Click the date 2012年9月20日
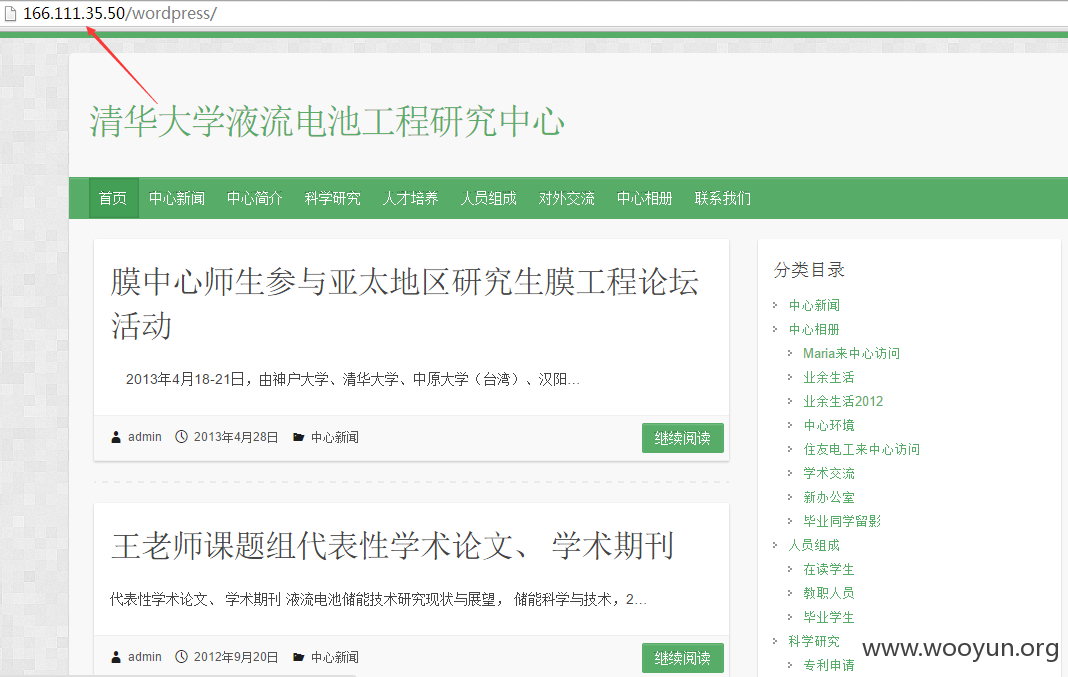 pyautogui.click(x=236, y=657)
